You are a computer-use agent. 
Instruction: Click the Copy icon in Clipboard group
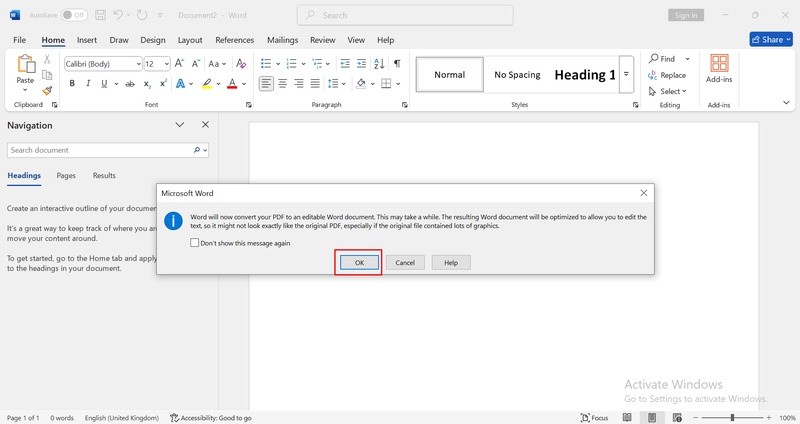tap(47, 75)
